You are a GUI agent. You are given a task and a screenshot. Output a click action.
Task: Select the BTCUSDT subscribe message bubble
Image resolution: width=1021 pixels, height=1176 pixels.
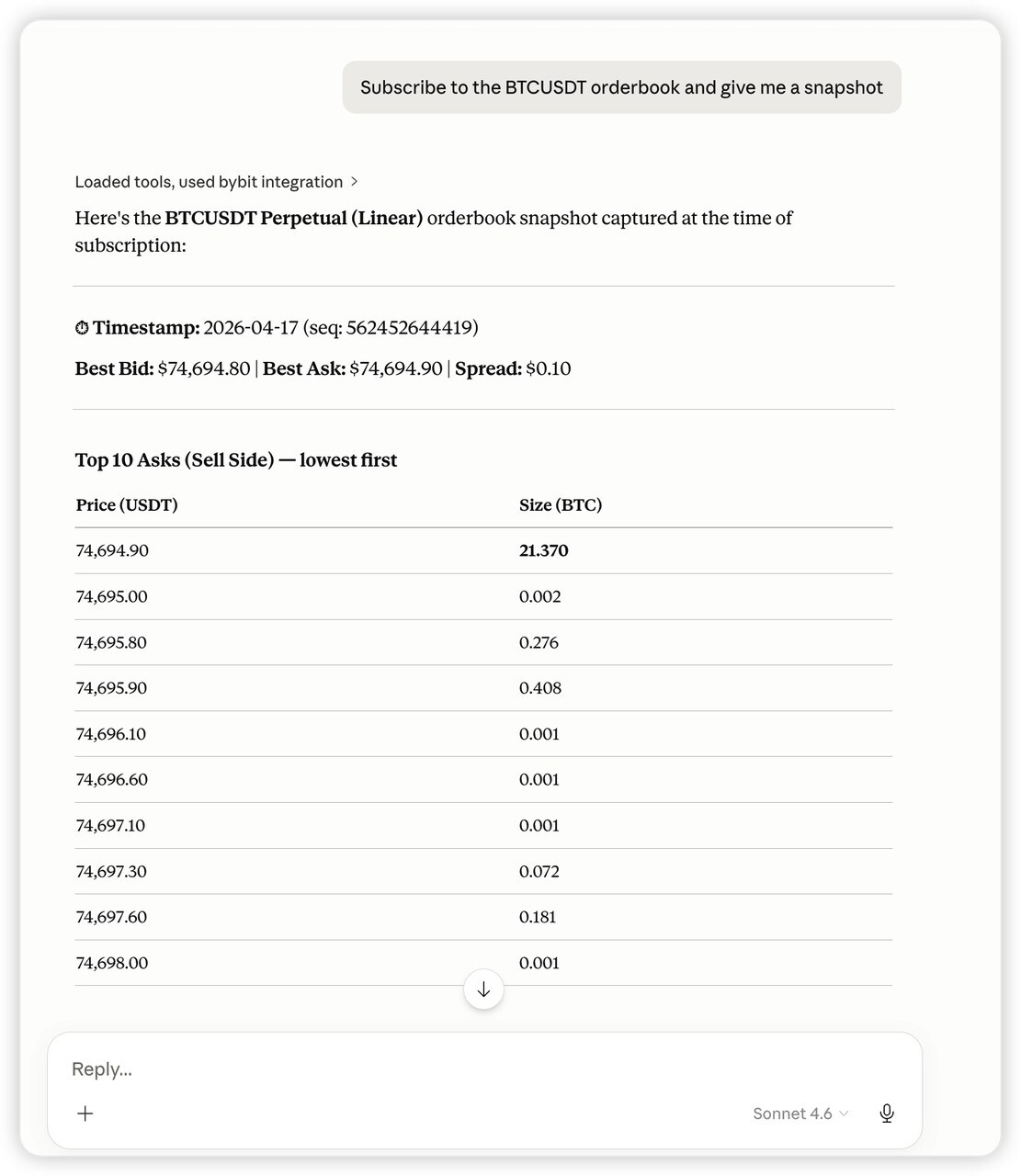[x=621, y=86]
